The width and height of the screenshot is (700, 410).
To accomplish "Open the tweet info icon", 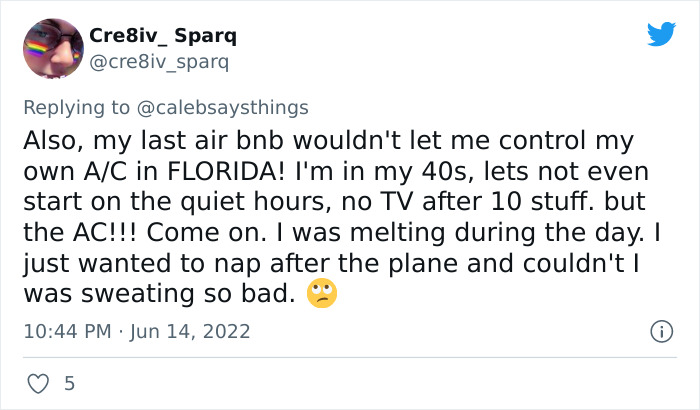I will click(660, 330).
